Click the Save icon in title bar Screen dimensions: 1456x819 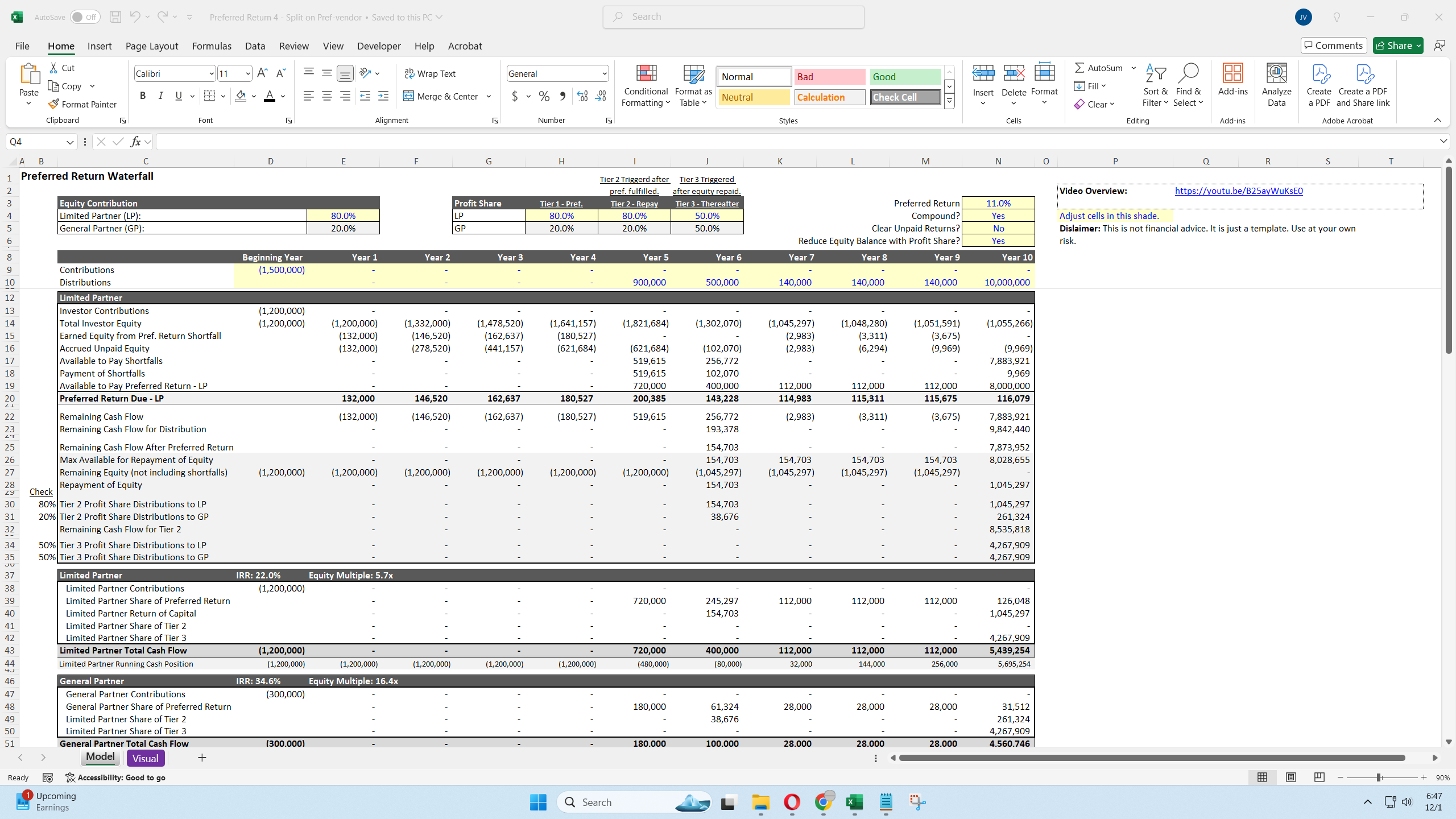point(115,17)
